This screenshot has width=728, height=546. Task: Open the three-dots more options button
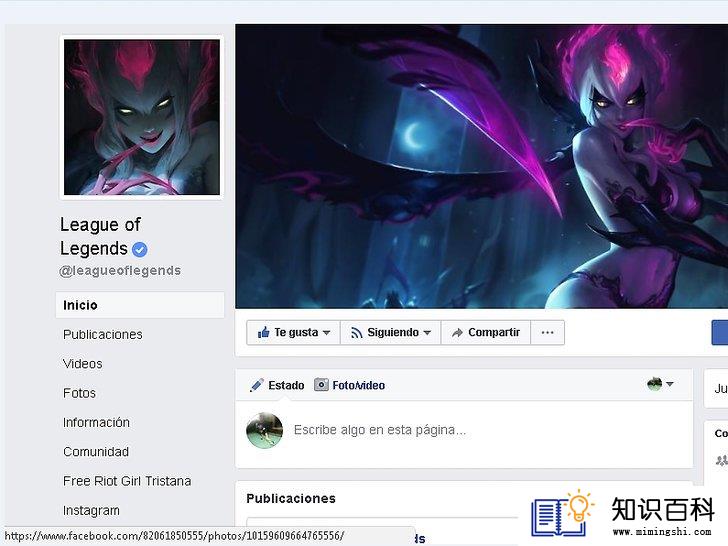[x=547, y=332]
